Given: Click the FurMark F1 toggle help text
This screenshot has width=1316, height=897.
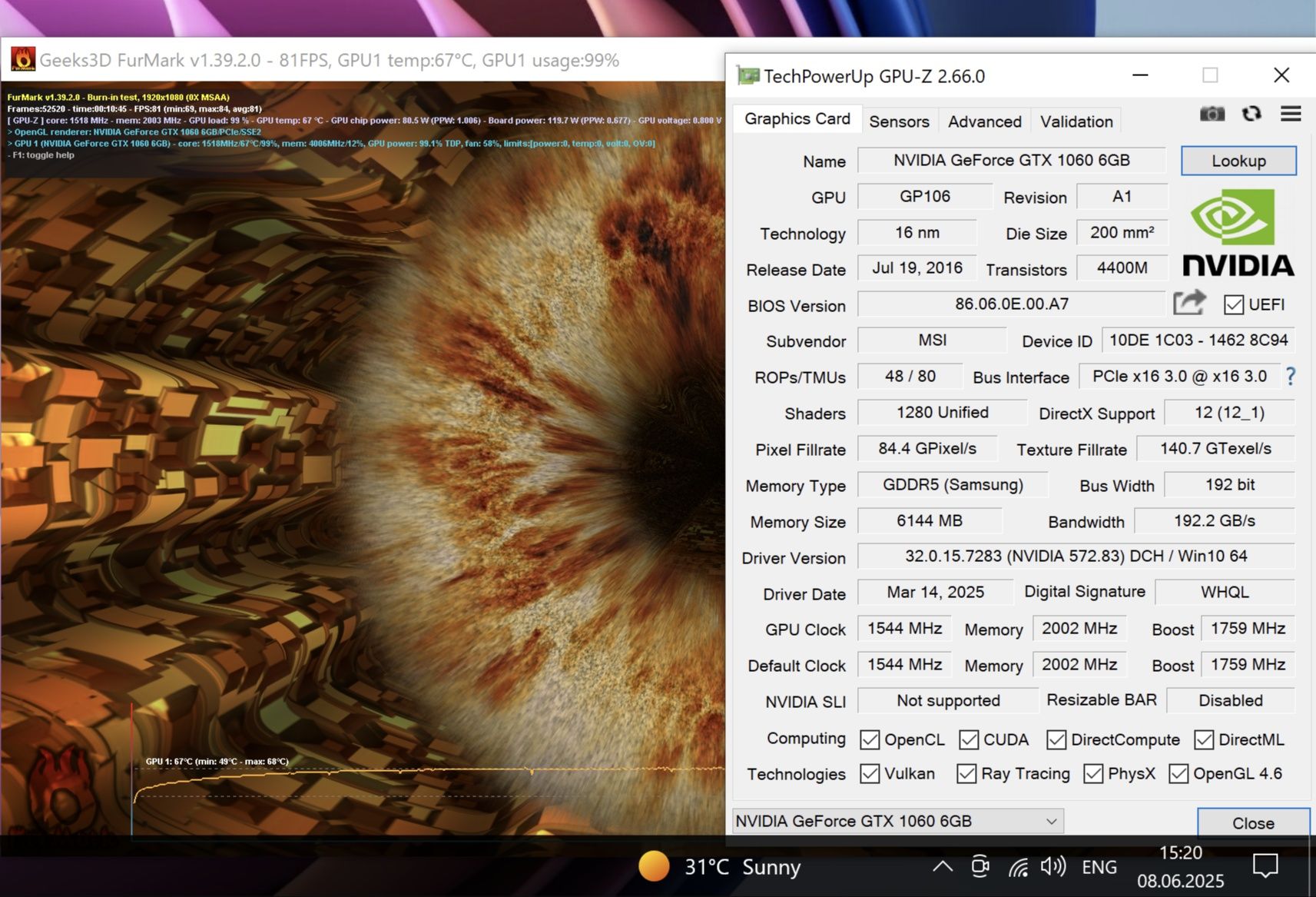Looking at the screenshot, I should [41, 154].
